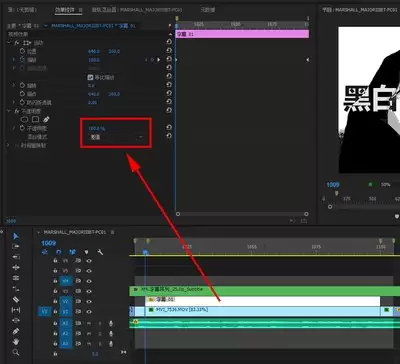400x364 pixels.
Task: Expand the anti-flicker filter property
Action: 14,102
